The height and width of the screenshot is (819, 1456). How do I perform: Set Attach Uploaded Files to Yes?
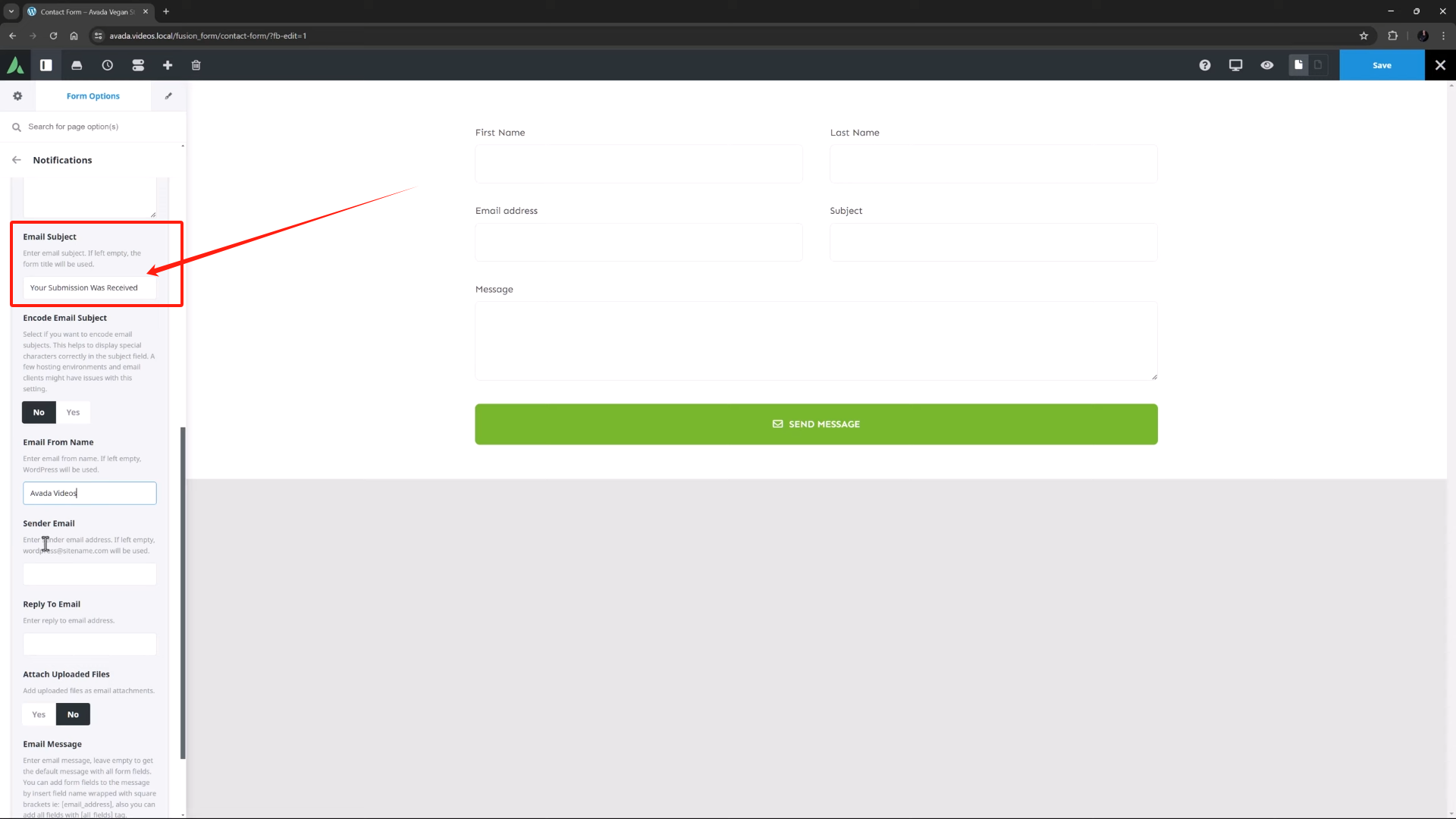(x=39, y=714)
